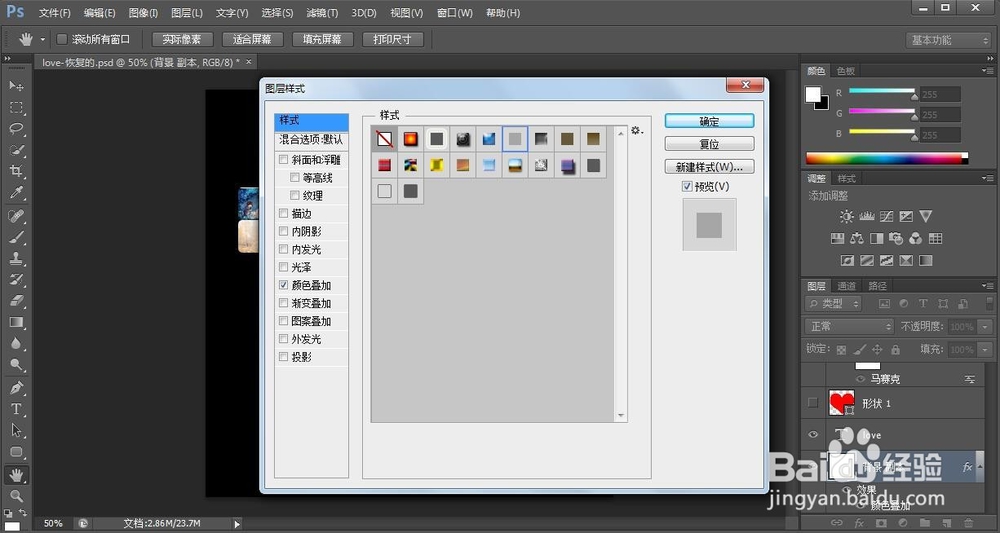Image resolution: width=1000 pixels, height=533 pixels.
Task: Enable Stroke effect (描边)
Action: [x=284, y=213]
